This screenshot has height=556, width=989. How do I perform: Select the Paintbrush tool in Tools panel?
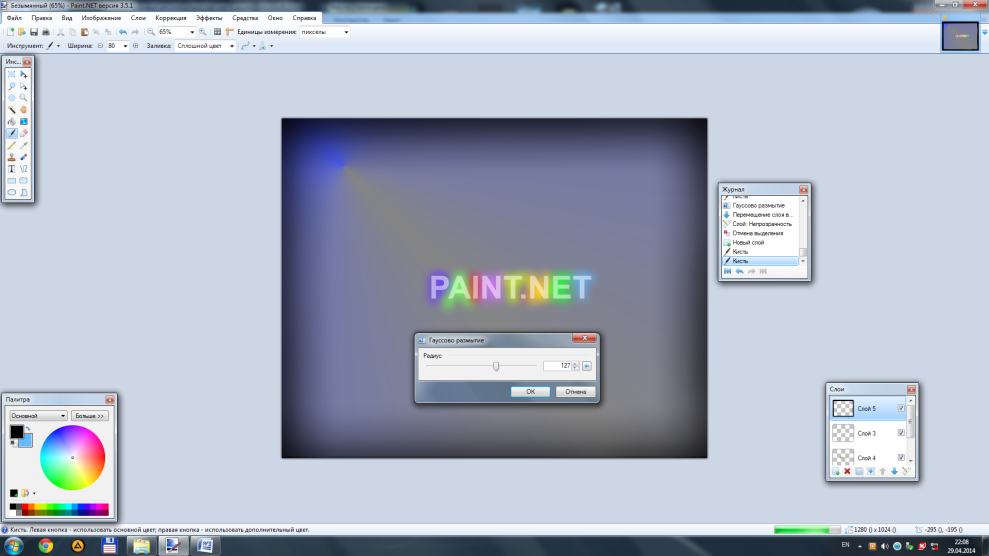11,134
